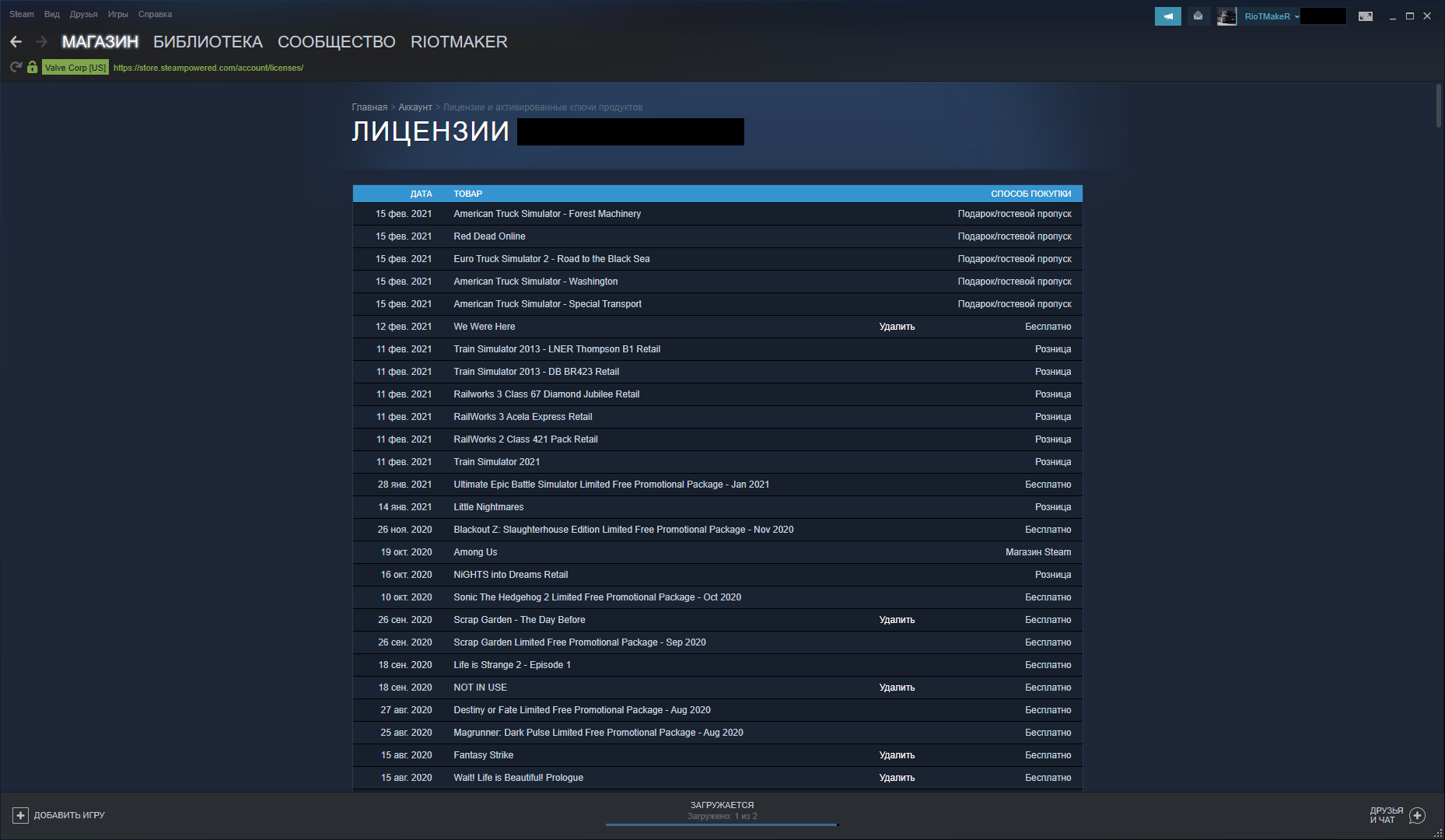The width and height of the screenshot is (1445, 840).
Task: Follow the Аккаунт breadcrumb link
Action: tap(415, 107)
